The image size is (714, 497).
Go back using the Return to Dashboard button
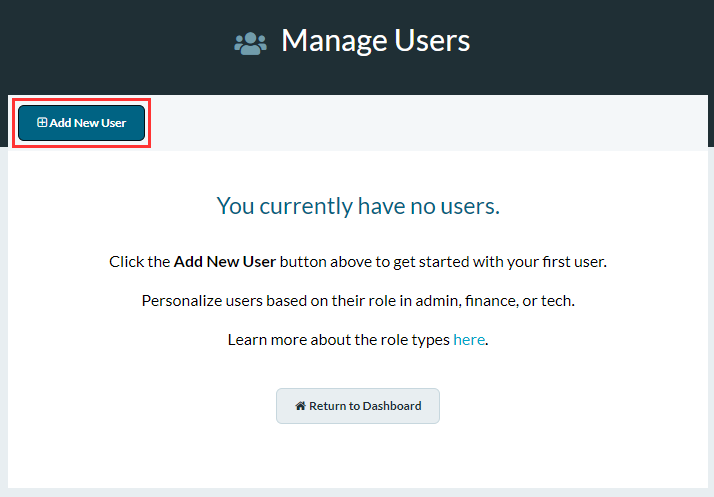(358, 406)
